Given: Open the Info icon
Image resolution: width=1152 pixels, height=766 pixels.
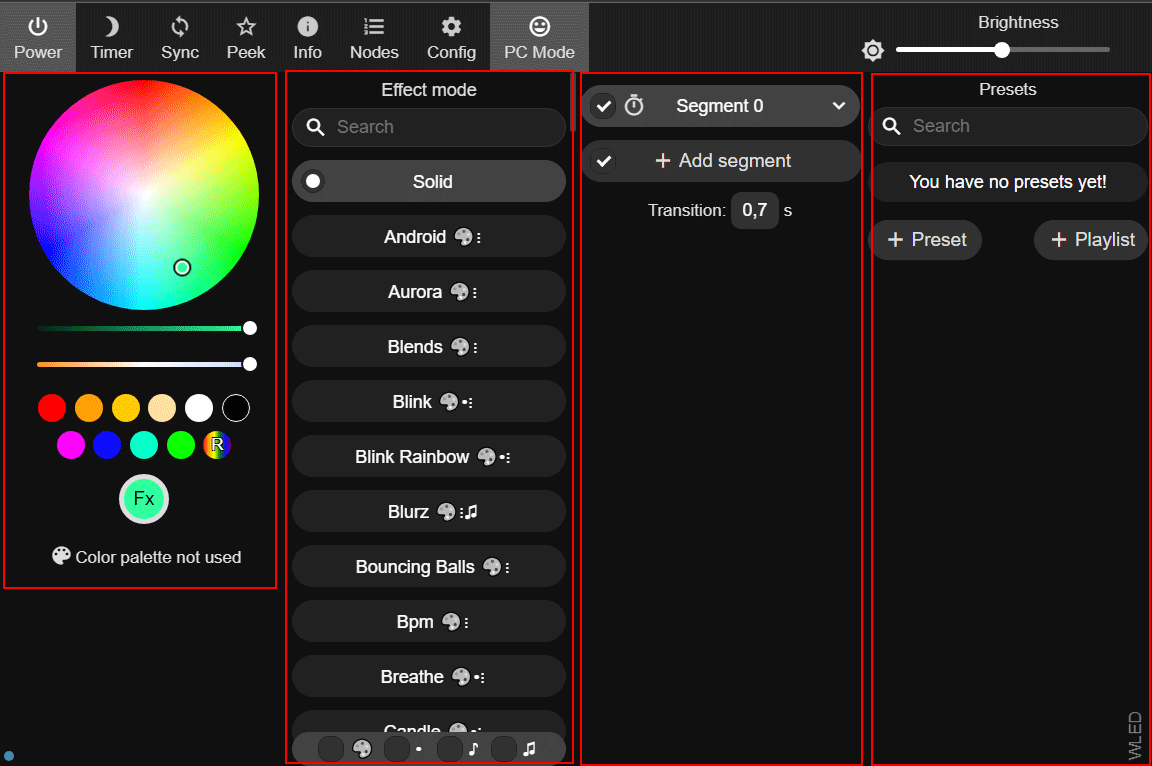Looking at the screenshot, I should tap(307, 27).
